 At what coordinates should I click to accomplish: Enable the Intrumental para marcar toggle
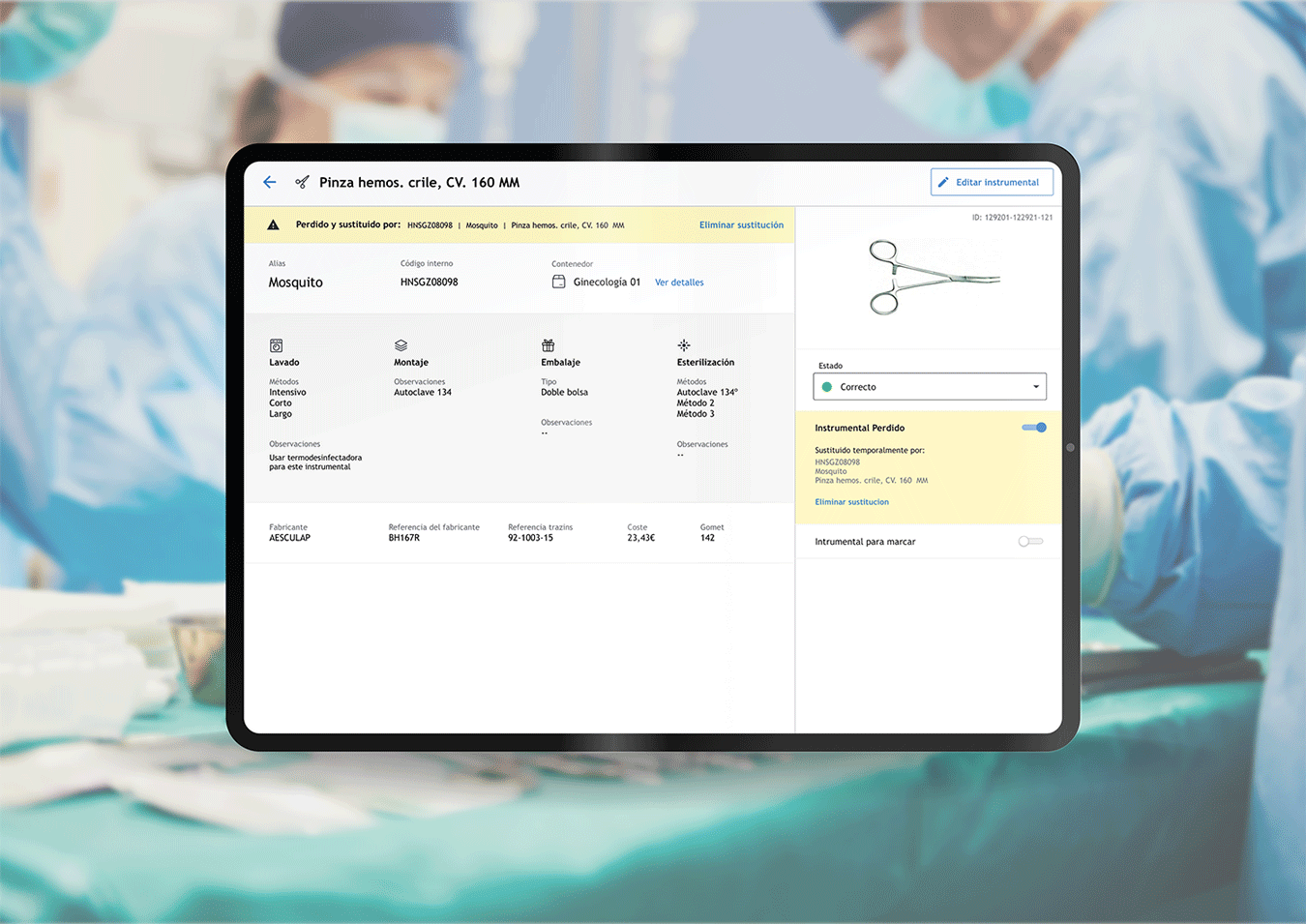pyautogui.click(x=1030, y=542)
